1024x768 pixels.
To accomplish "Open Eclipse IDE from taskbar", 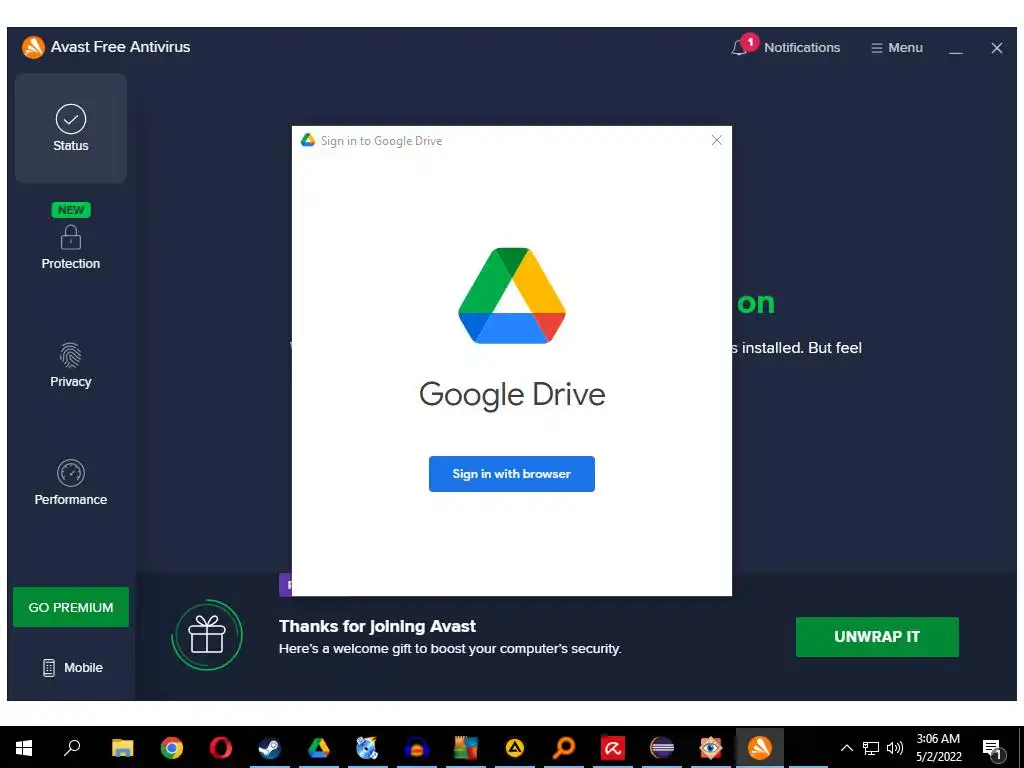I will pyautogui.click(x=662, y=748).
